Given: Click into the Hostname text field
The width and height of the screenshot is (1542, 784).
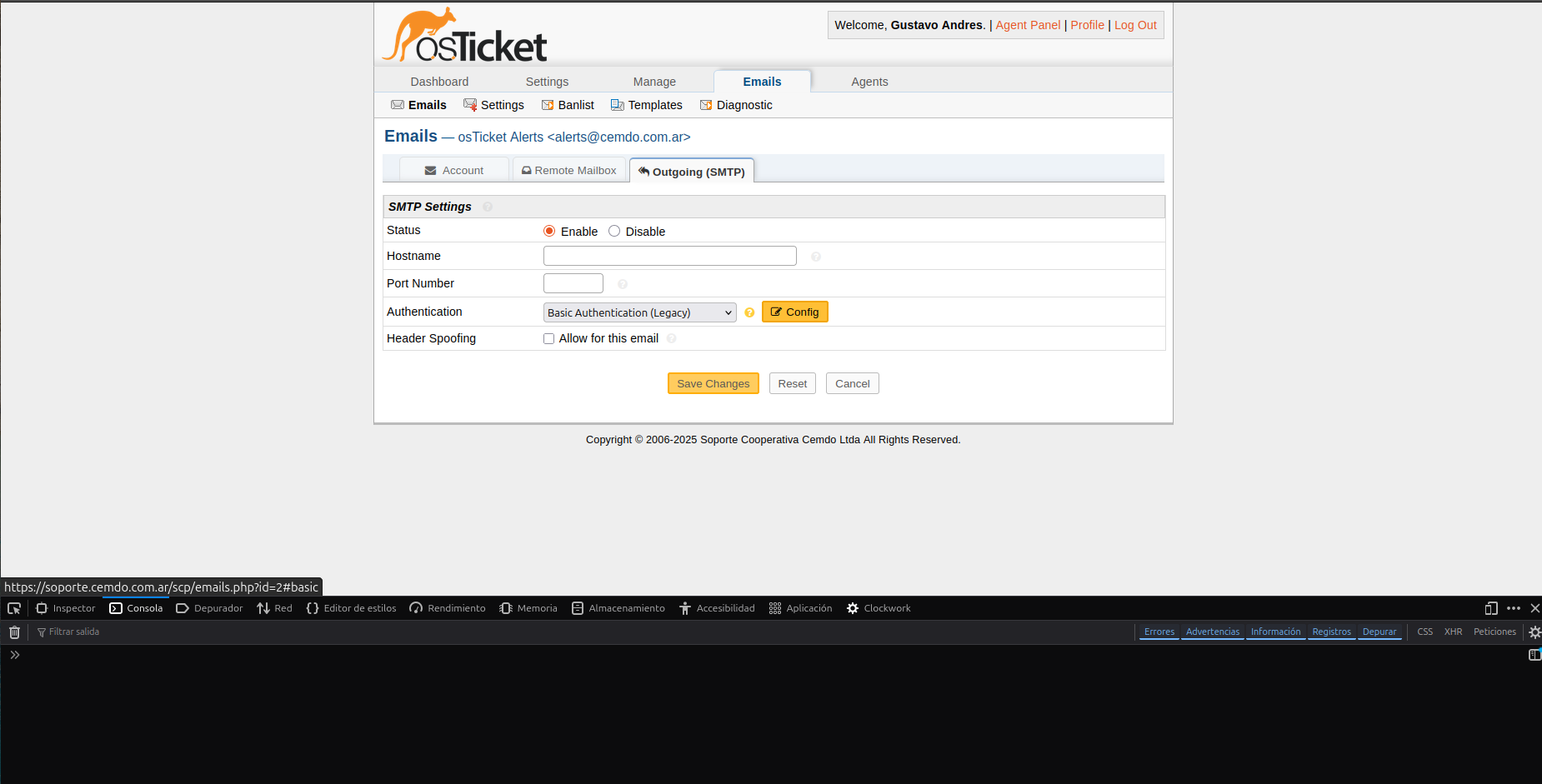Looking at the screenshot, I should tap(669, 256).
